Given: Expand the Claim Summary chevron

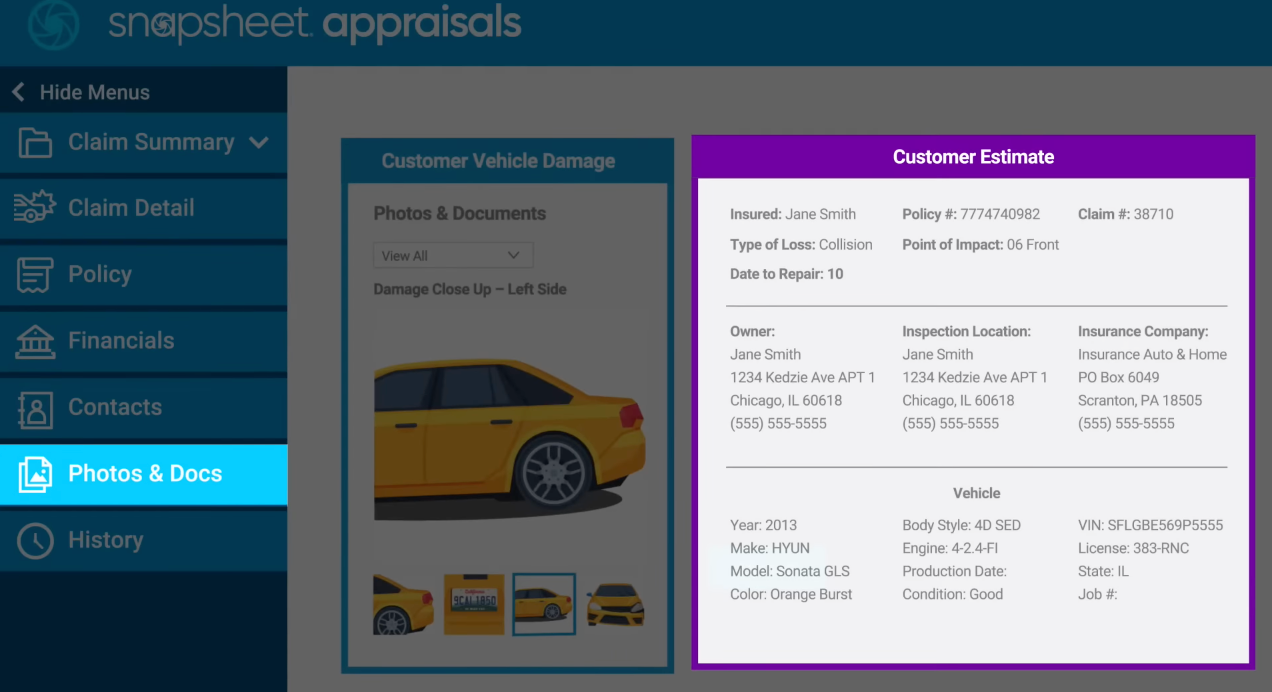Looking at the screenshot, I should tap(259, 143).
